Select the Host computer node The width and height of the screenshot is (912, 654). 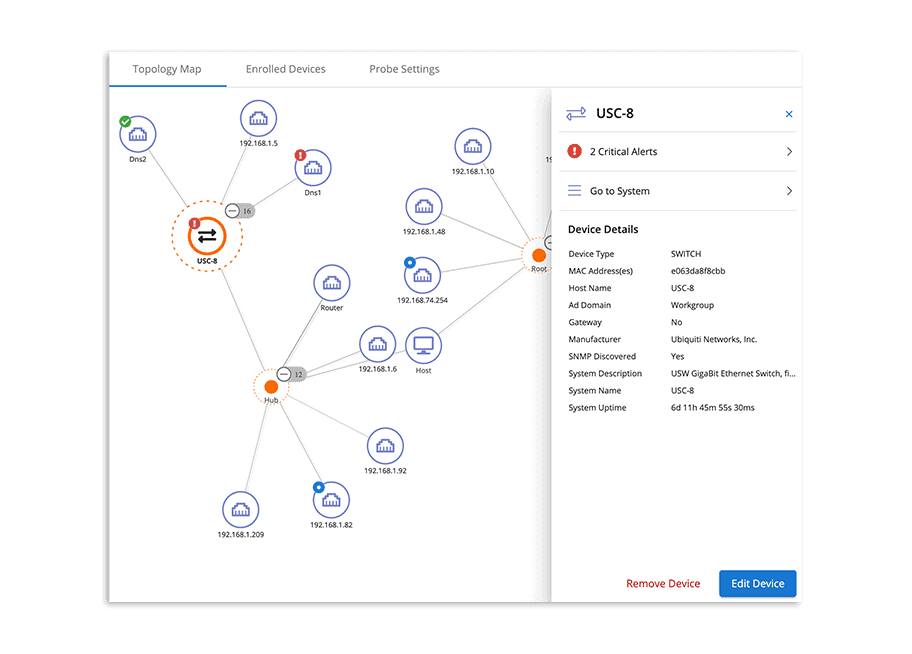click(x=423, y=346)
